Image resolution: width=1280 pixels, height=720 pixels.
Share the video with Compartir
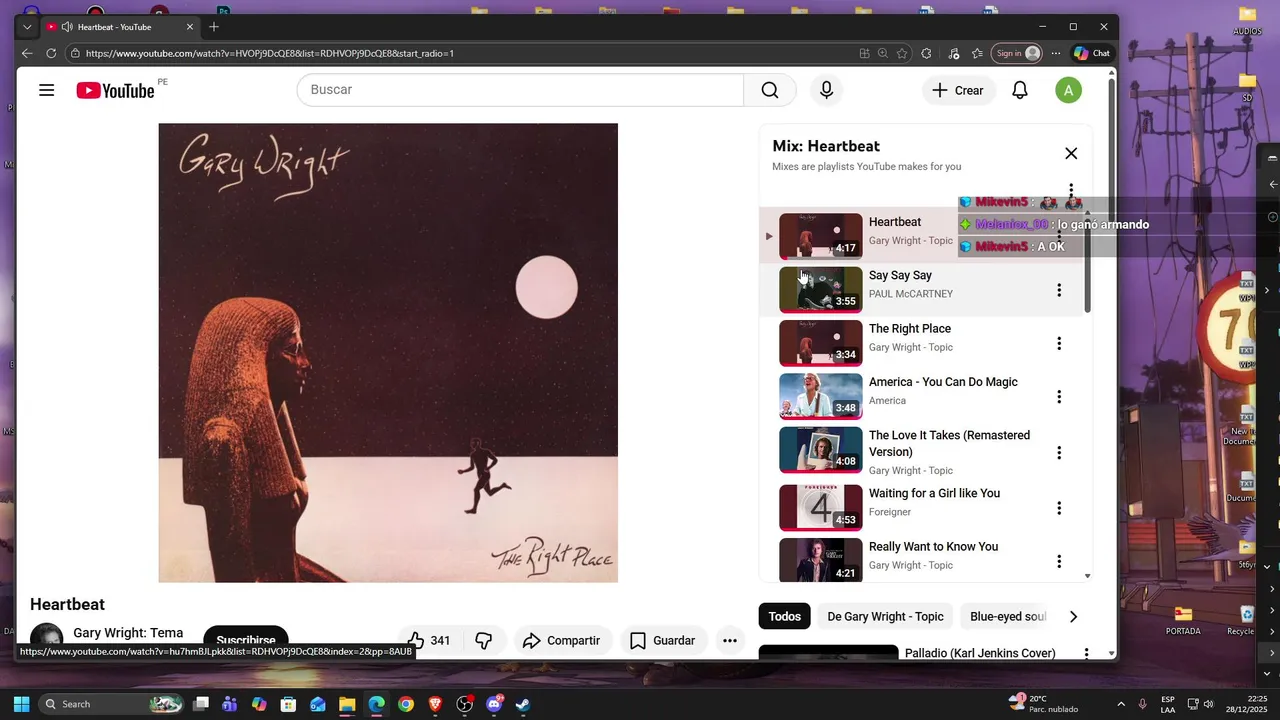tap(561, 640)
